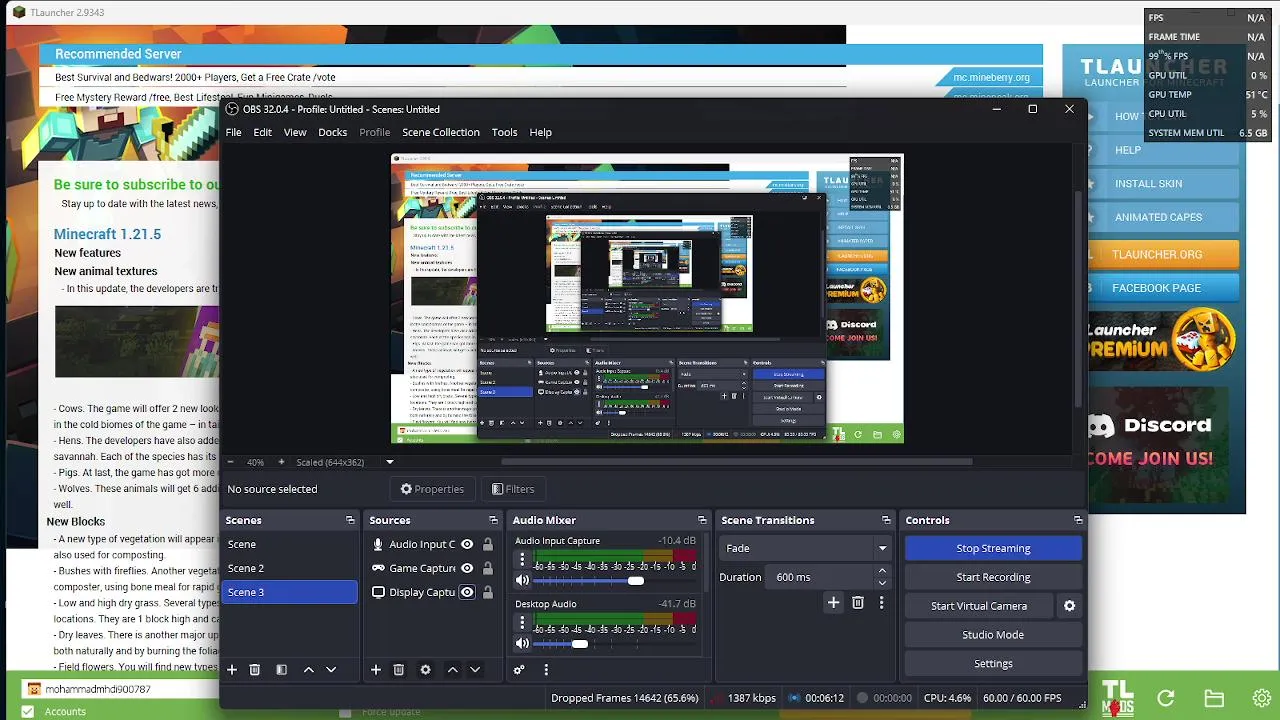This screenshot has height=720, width=1280.
Task: Add a new source with plus icon
Action: point(376,670)
